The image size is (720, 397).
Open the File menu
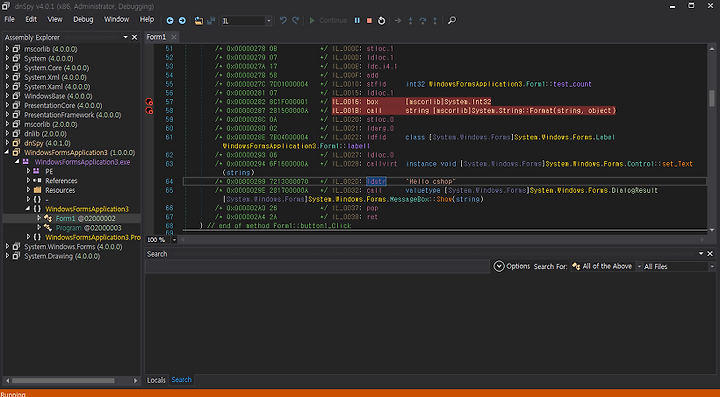pyautogui.click(x=10, y=19)
